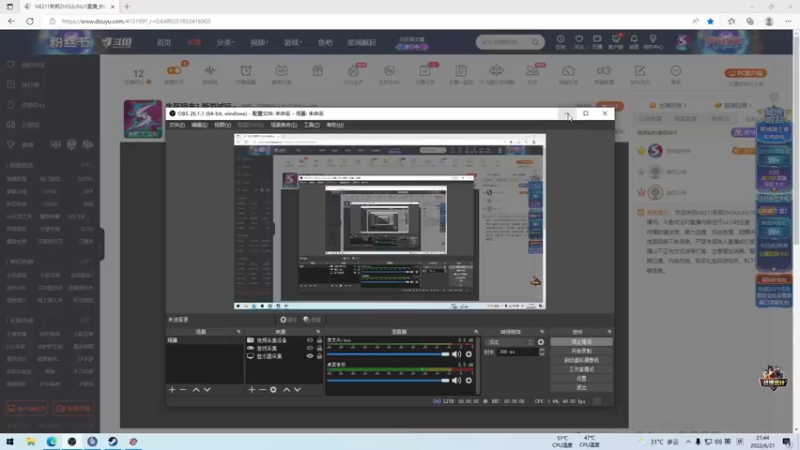This screenshot has height=450, width=800.
Task: Toggle visibility eye of 视频采集设备 source
Action: tap(310, 340)
